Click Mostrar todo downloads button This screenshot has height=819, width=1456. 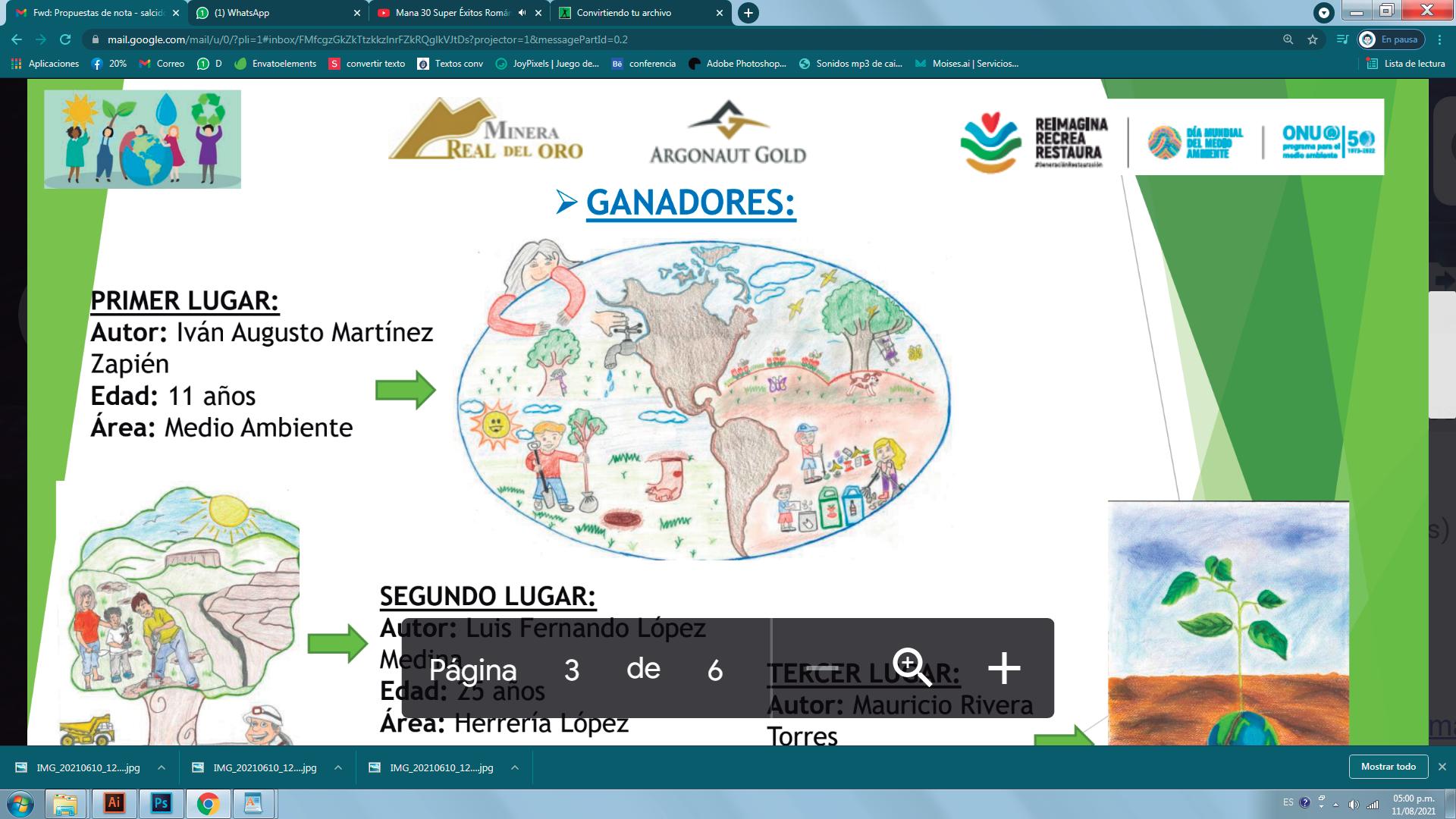1388,767
